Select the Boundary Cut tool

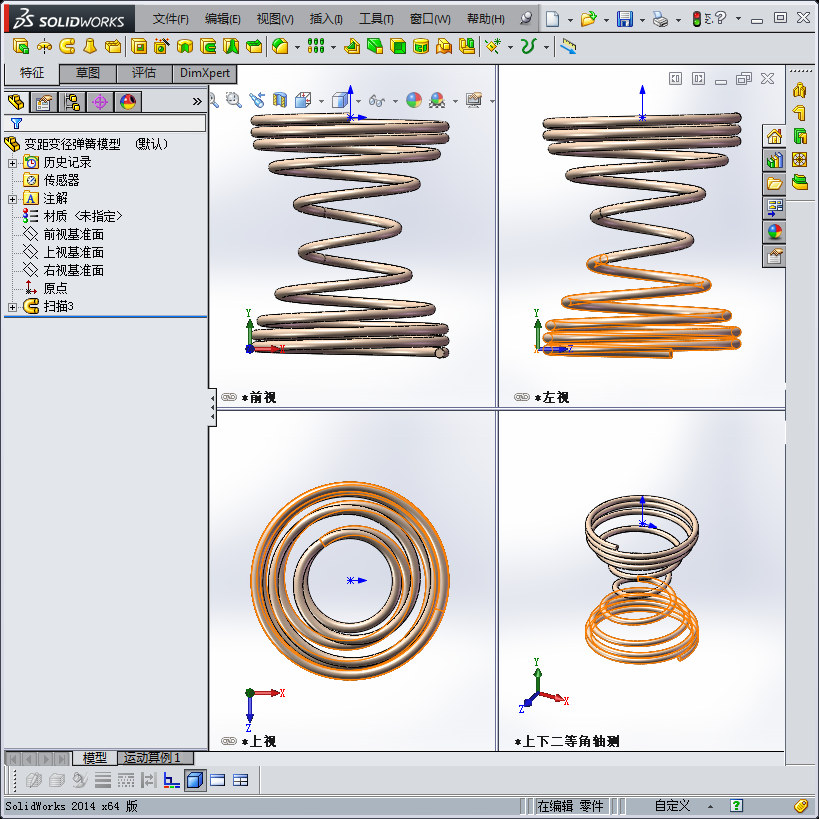tap(254, 46)
